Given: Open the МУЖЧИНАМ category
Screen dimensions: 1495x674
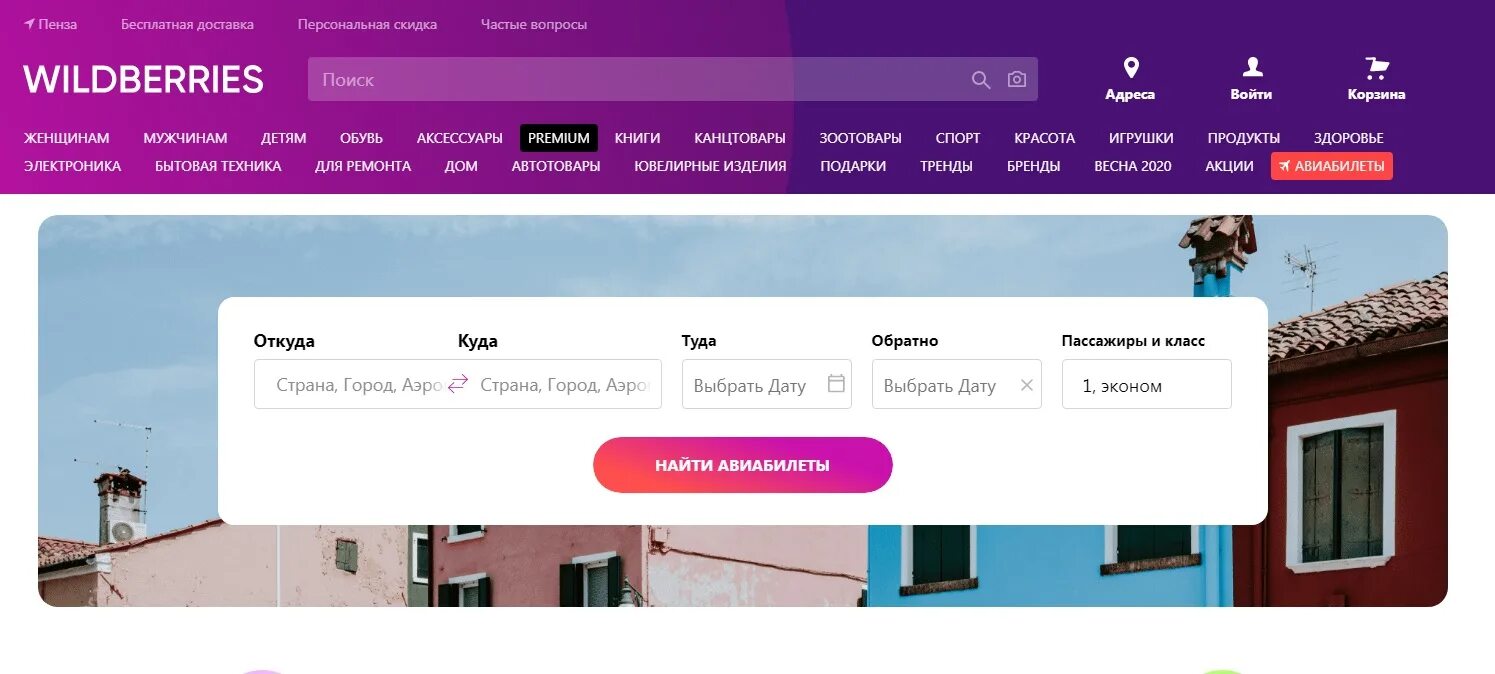Looking at the screenshot, I should [x=185, y=138].
